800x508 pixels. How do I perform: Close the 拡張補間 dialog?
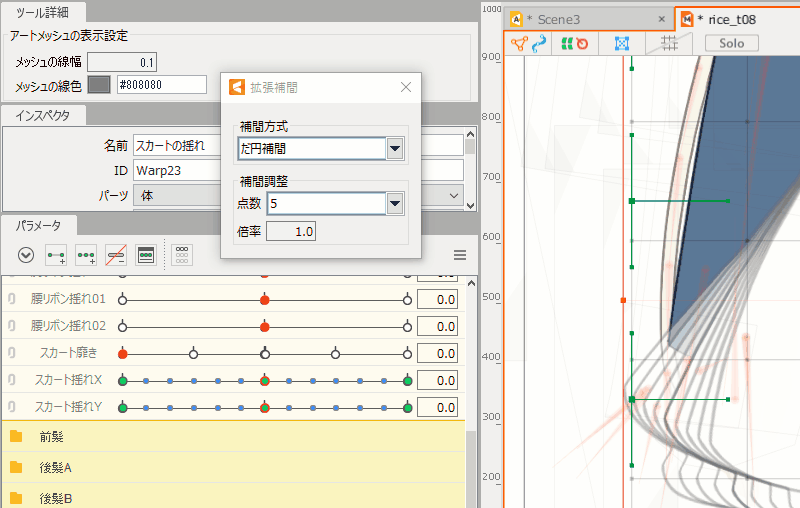[x=405, y=87]
